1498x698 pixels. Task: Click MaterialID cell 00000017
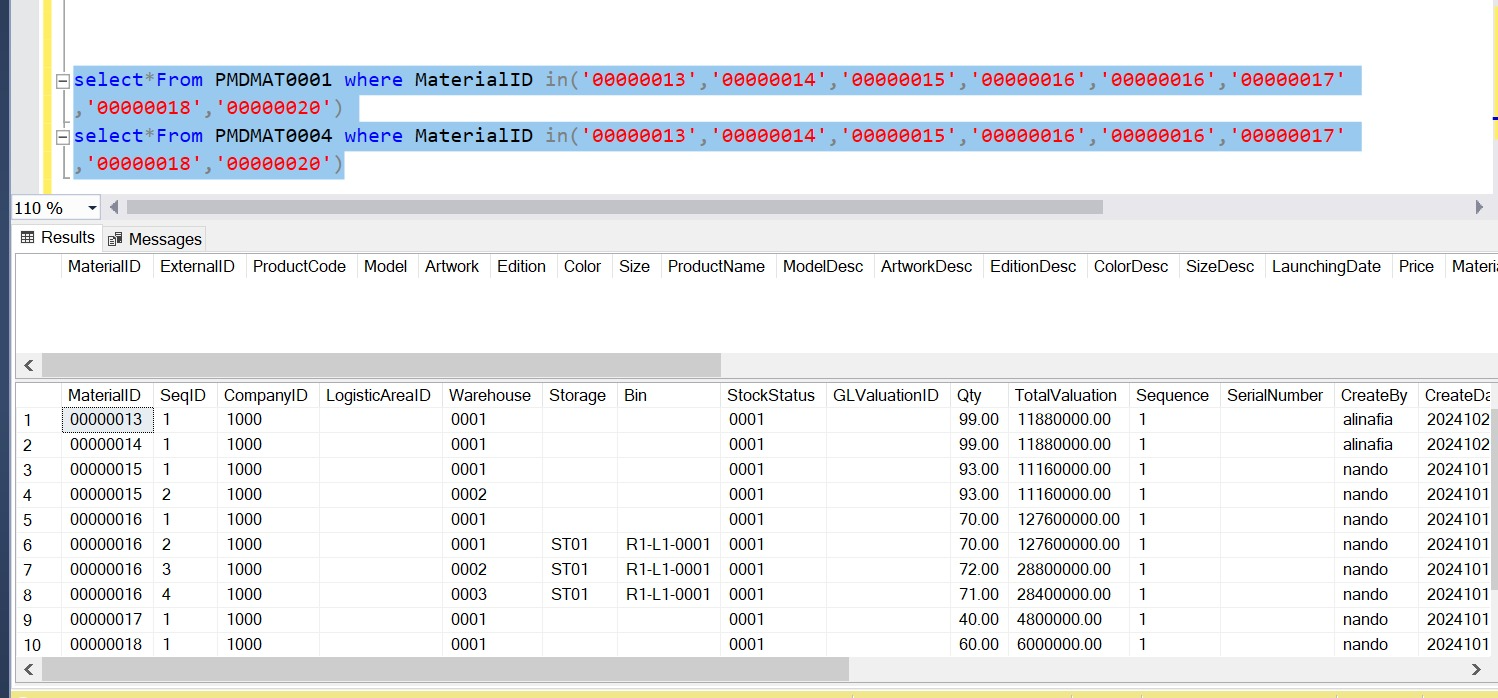(107, 620)
